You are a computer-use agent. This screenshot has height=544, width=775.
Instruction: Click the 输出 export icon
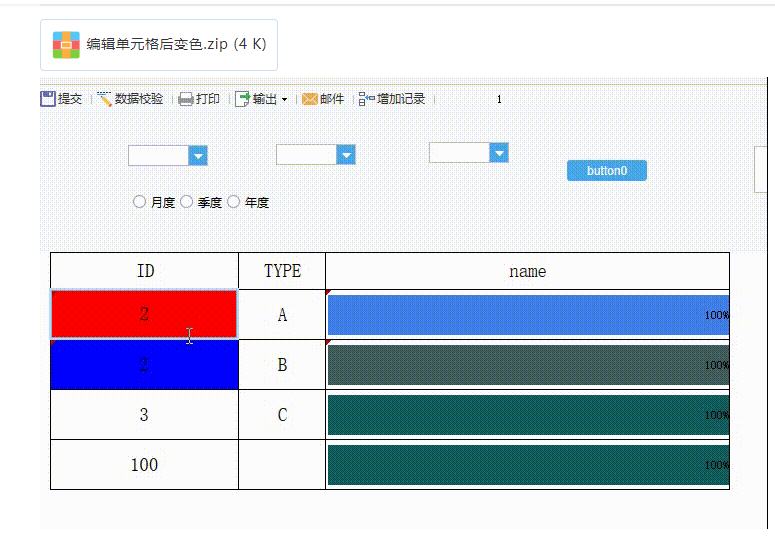243,99
